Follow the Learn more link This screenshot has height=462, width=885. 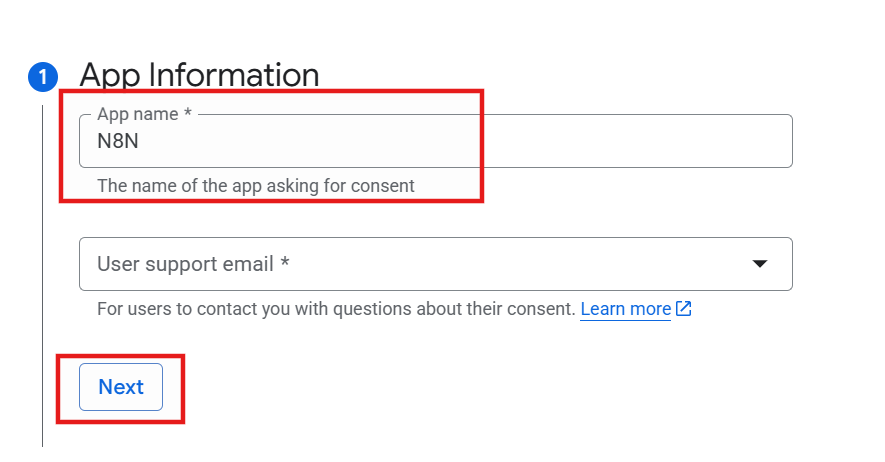point(625,309)
